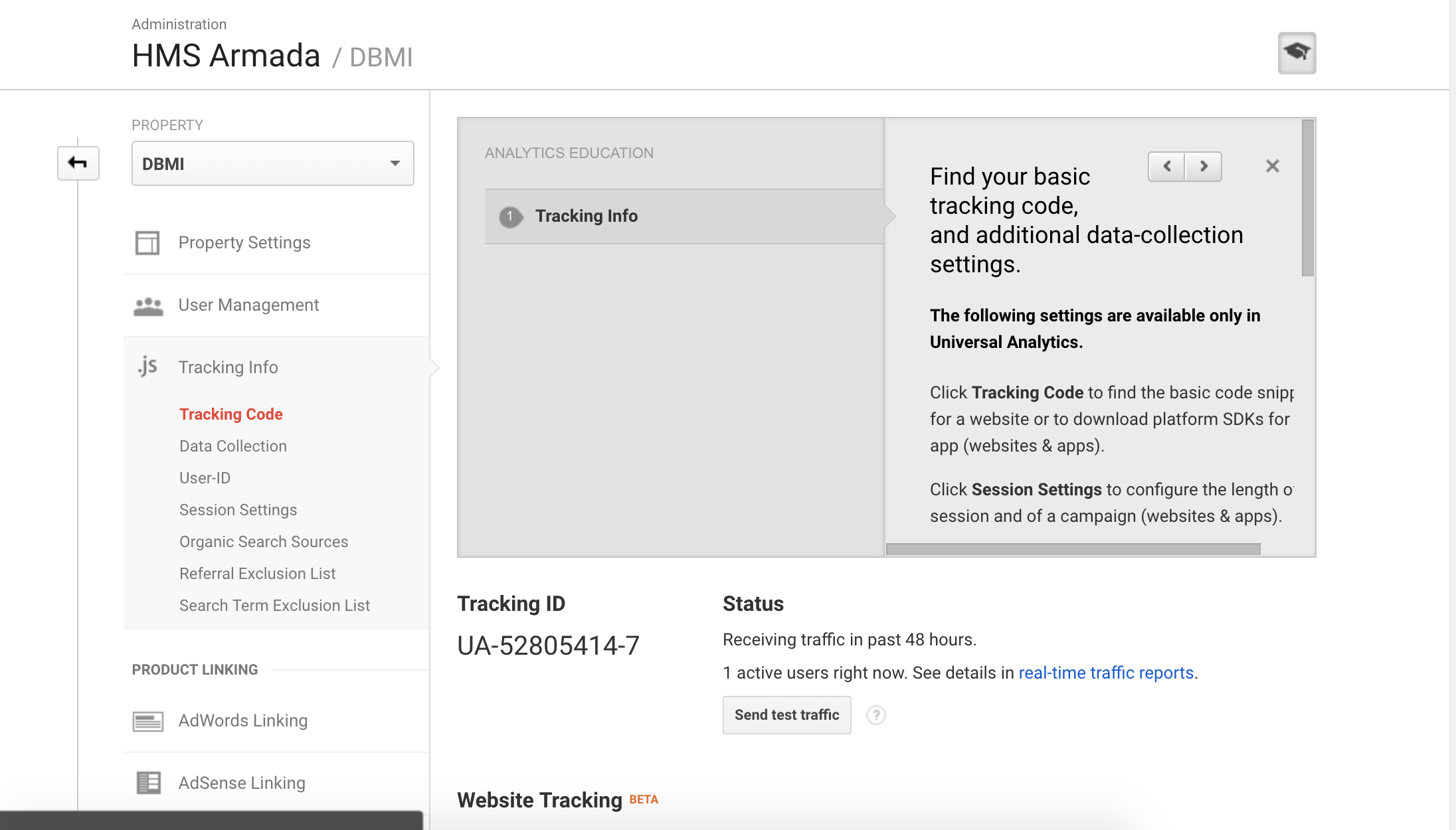
Task: Open the DBMI property dropdown
Action: [x=272, y=163]
